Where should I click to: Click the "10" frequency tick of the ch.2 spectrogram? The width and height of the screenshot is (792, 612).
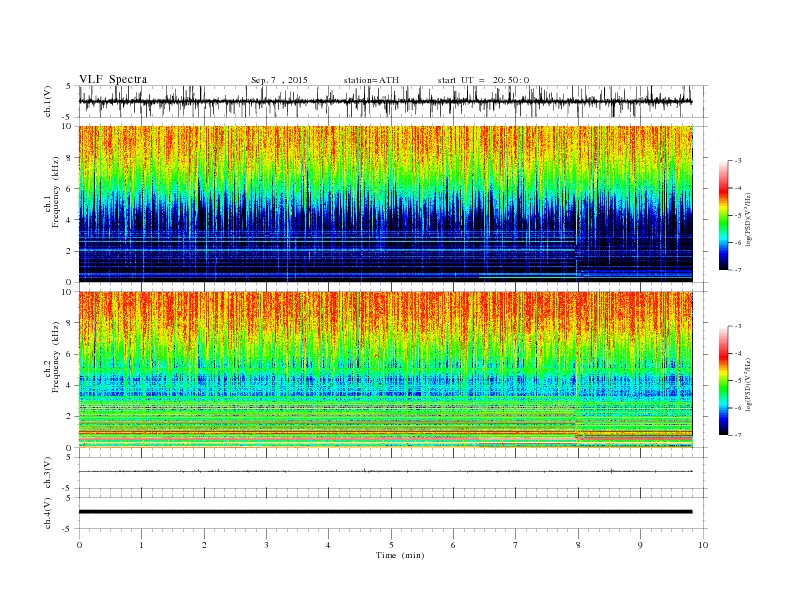[69, 292]
